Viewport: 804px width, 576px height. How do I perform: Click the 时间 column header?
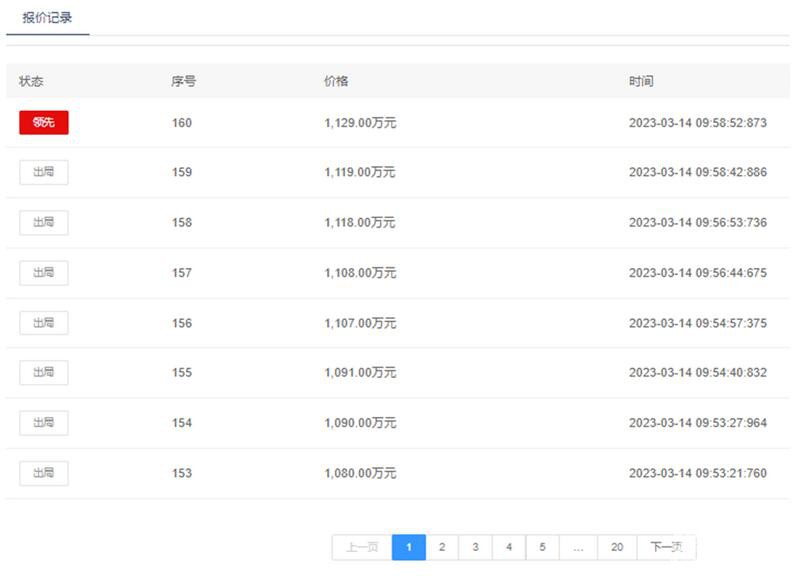[641, 81]
